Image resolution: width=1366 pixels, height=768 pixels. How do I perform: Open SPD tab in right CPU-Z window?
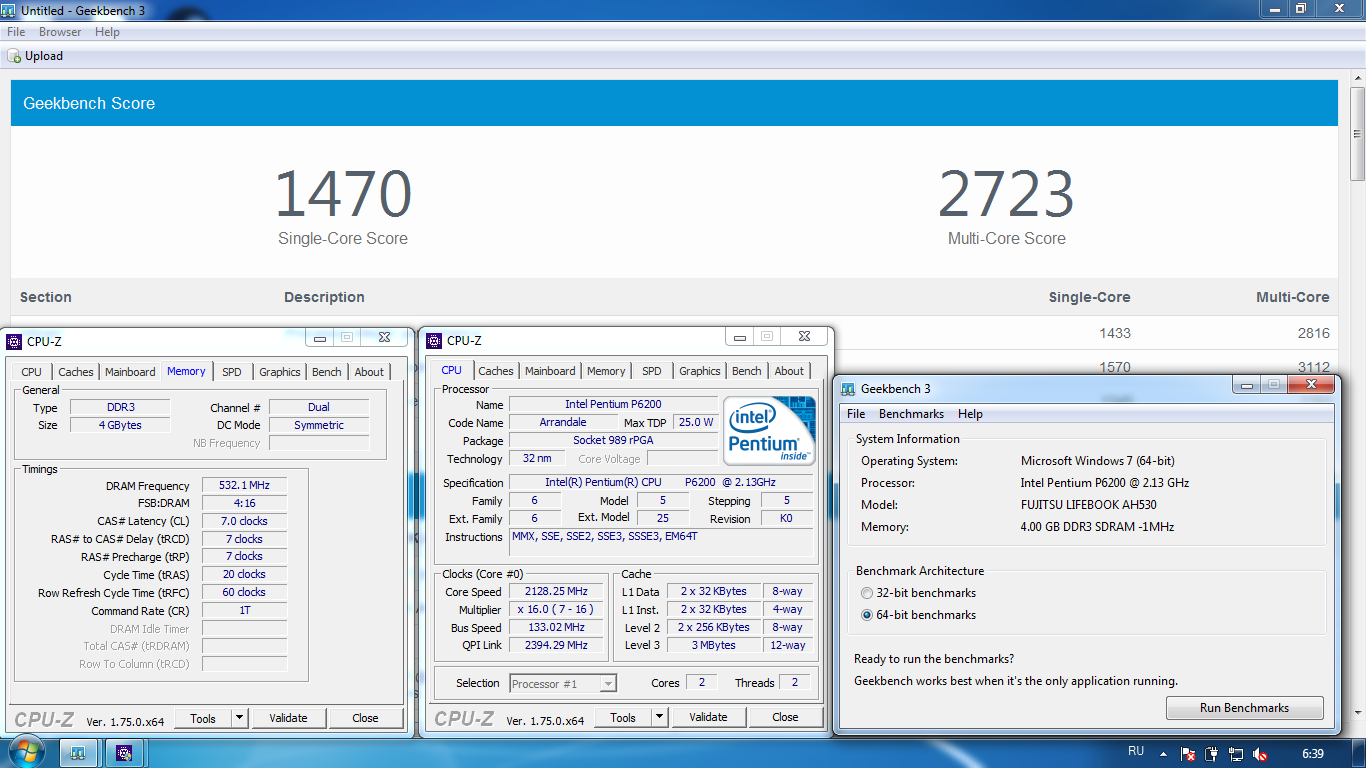coord(651,371)
